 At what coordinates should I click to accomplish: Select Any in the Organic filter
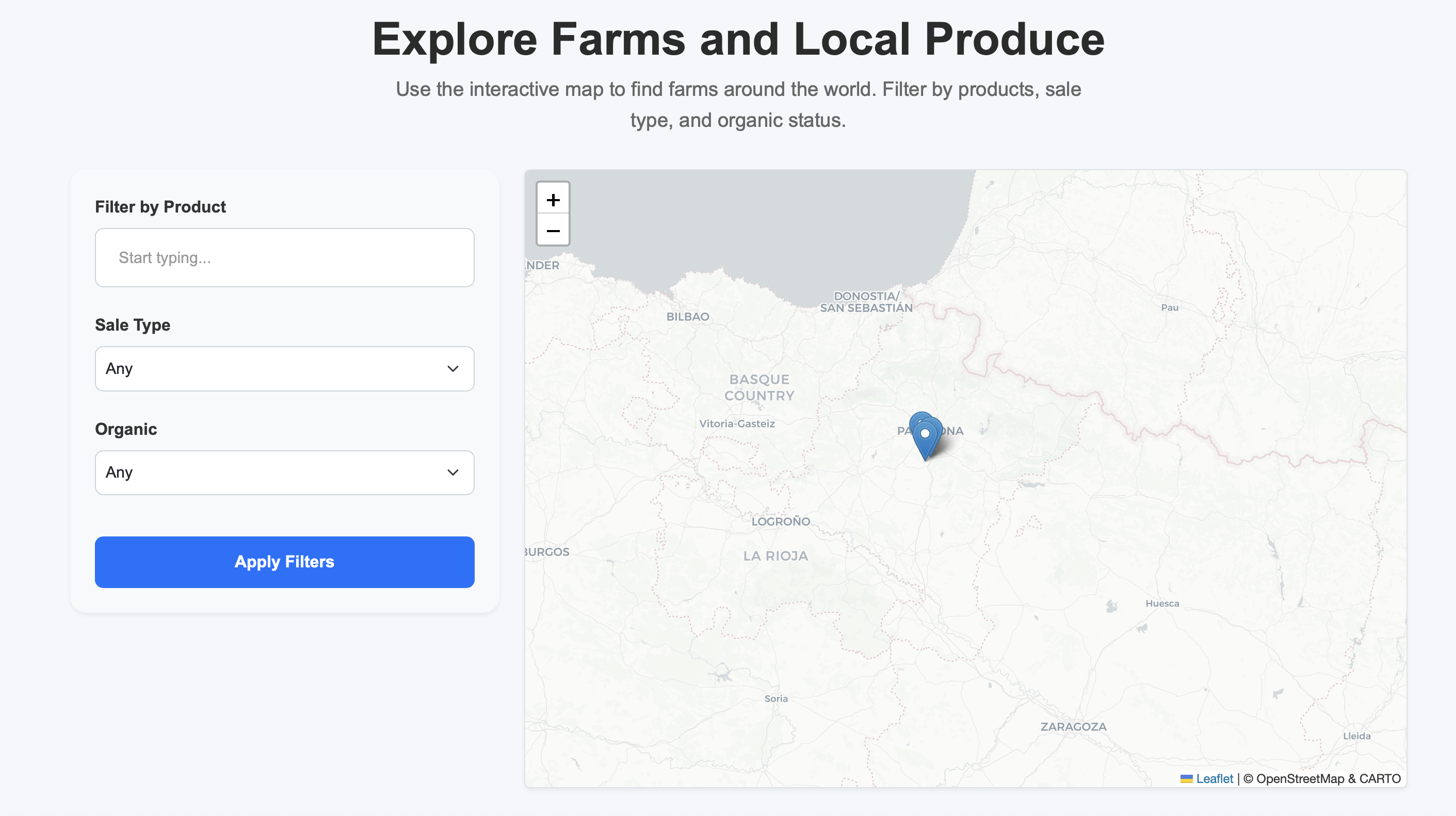click(284, 472)
